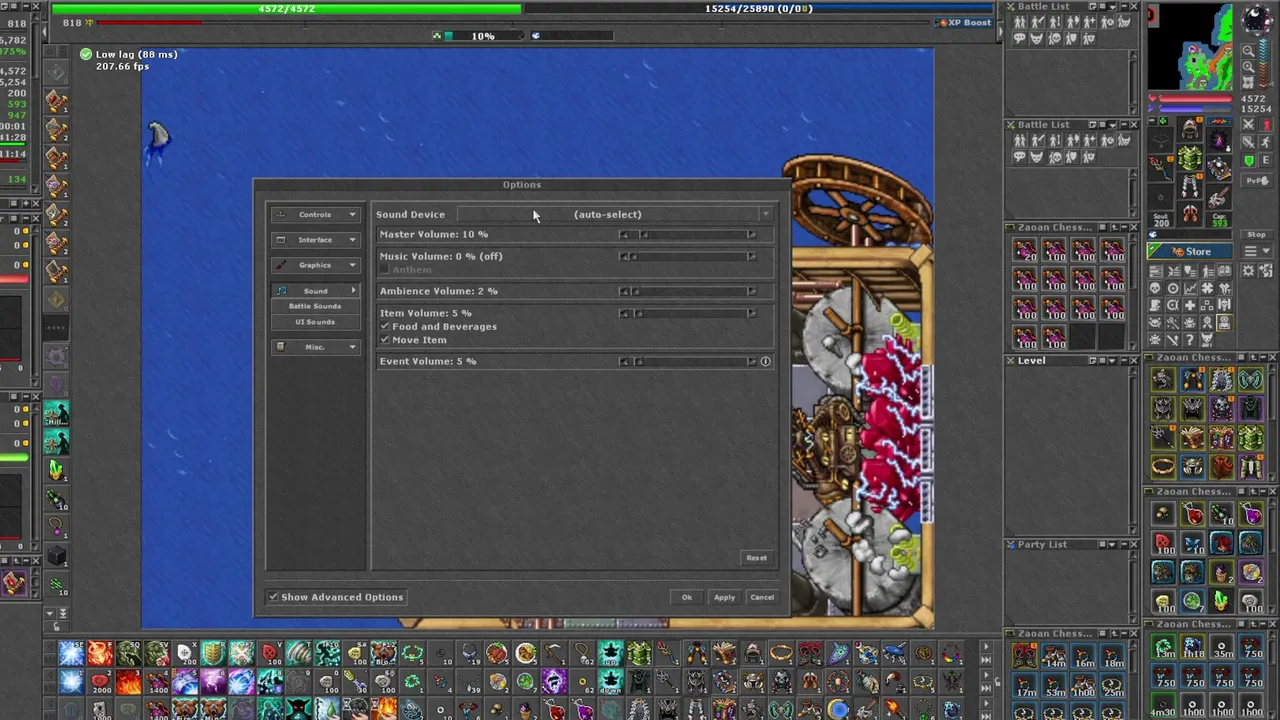Select the red potion in the container
This screenshot has height=720, width=1280.
point(1194,513)
